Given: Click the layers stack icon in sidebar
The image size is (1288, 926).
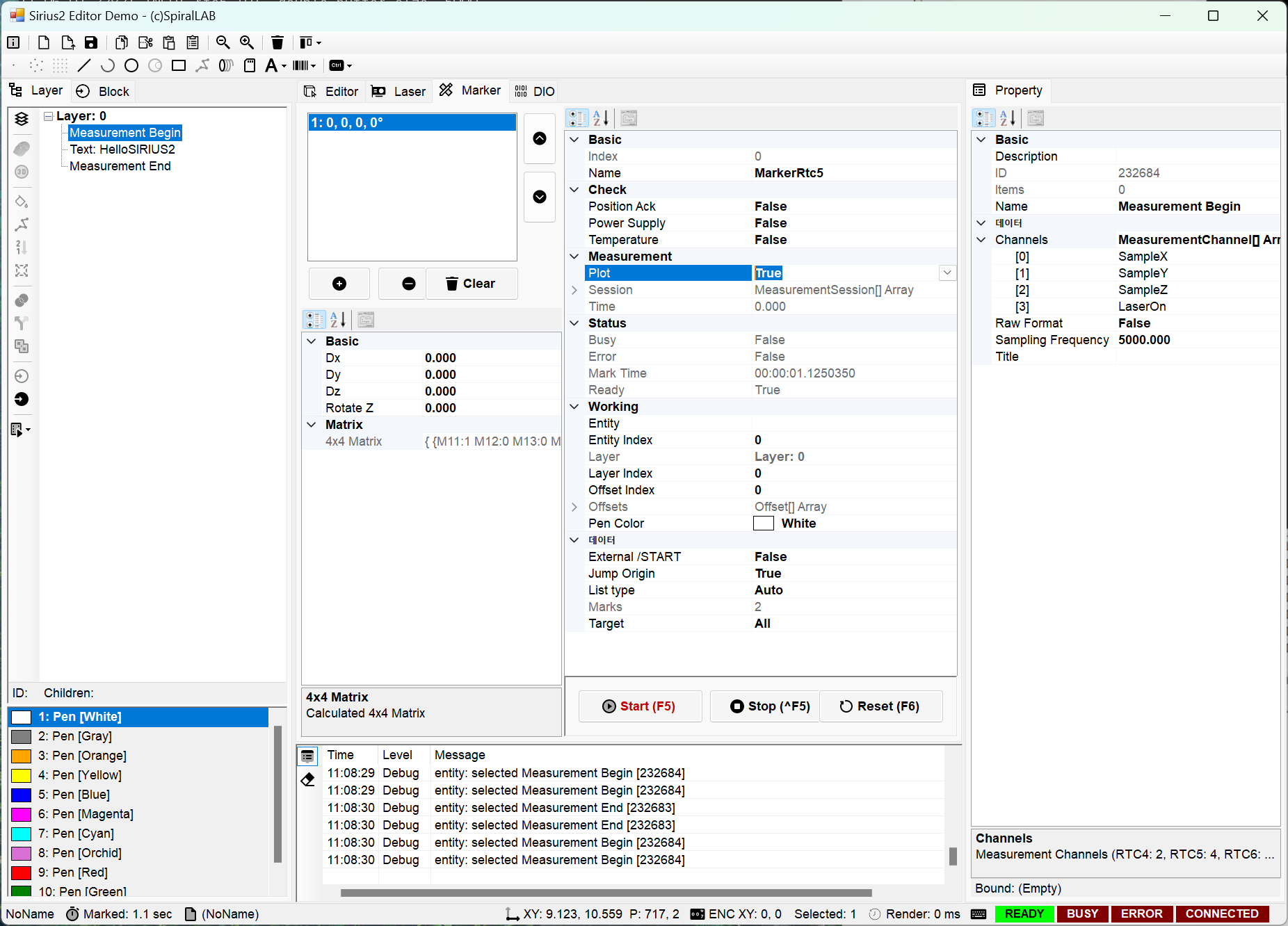Looking at the screenshot, I should (x=22, y=119).
